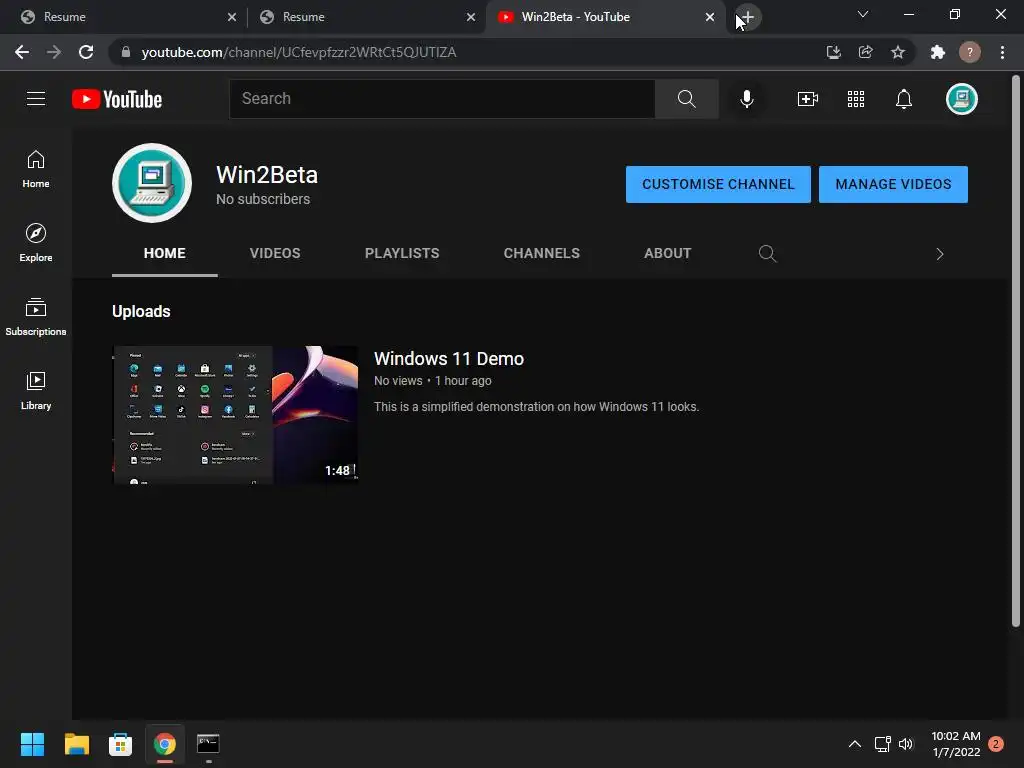This screenshot has width=1024, height=768.
Task: Switch to the CHANNELS tab
Action: 541,253
